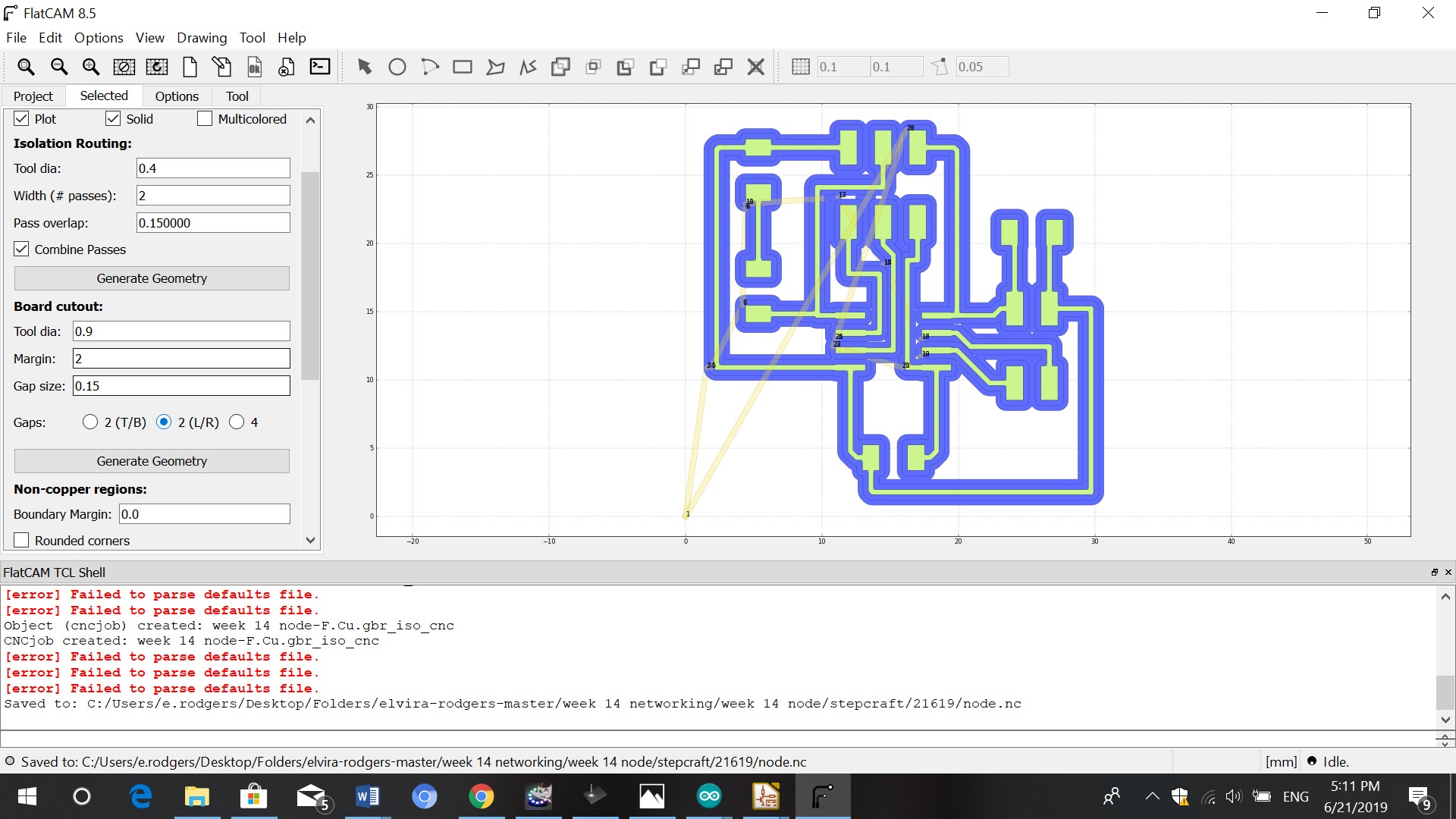Open the command line shell icon
Viewport: 1456px width, 819px height.
click(x=320, y=67)
